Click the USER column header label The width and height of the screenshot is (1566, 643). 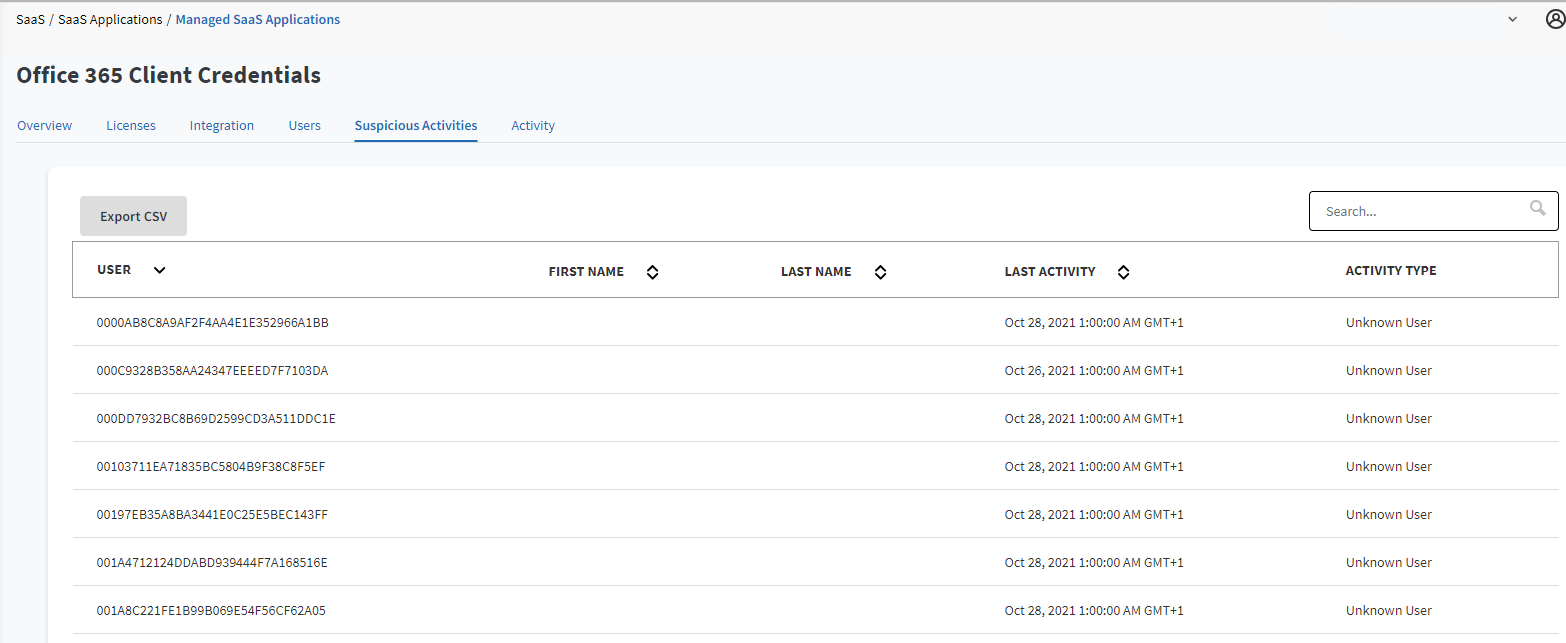click(114, 270)
